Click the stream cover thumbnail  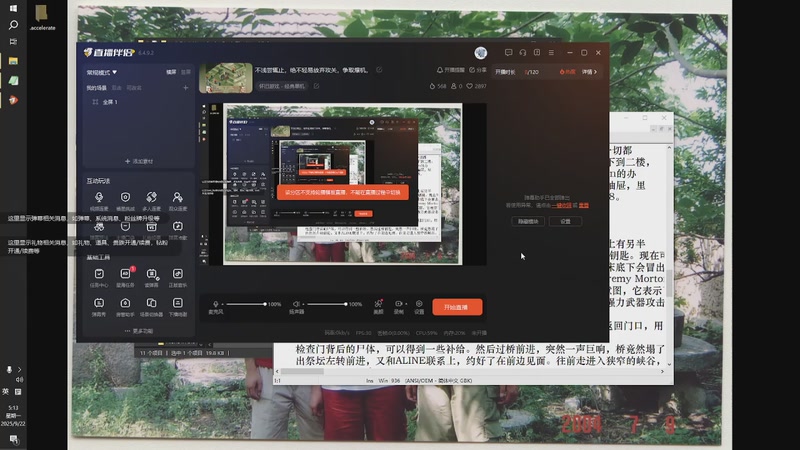pyautogui.click(x=226, y=78)
